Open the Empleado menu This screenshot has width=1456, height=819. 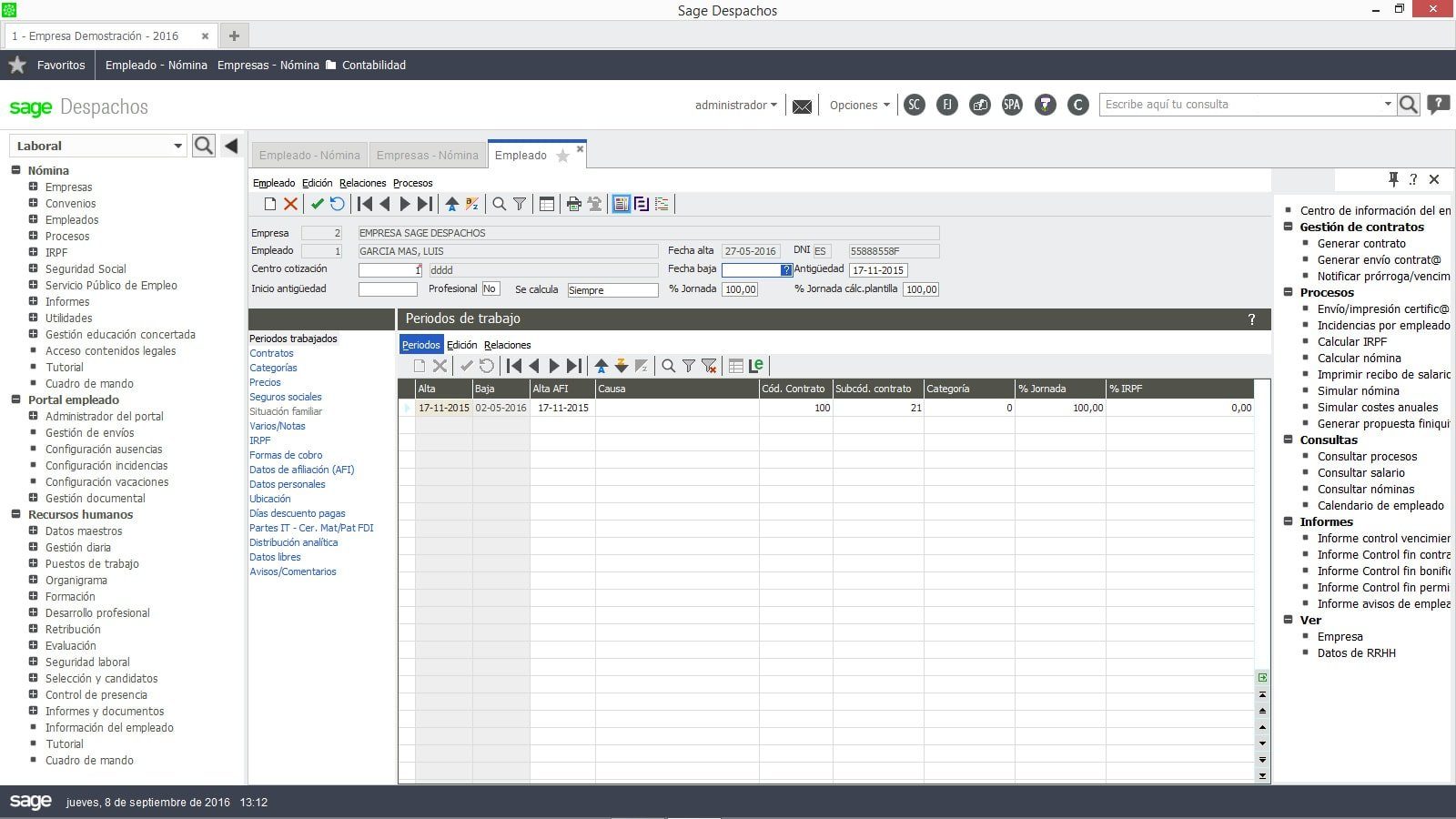274,183
